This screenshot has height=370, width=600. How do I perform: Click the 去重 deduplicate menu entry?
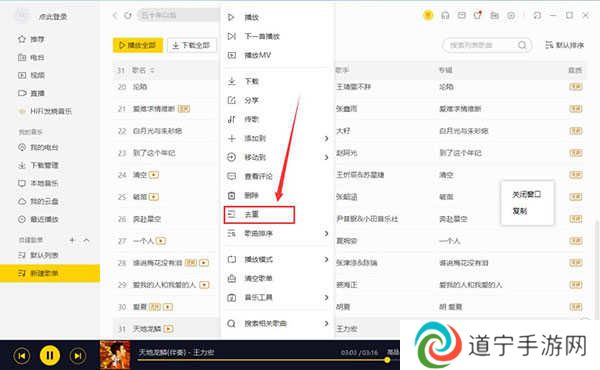click(x=259, y=214)
